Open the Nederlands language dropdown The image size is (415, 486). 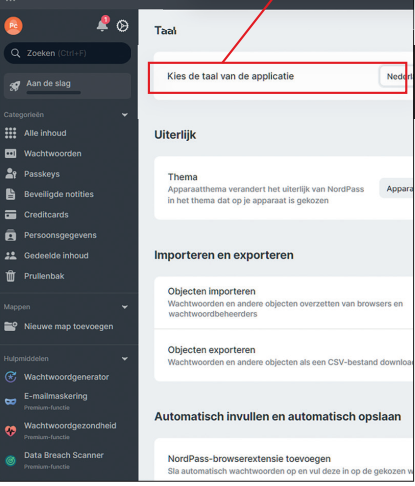pos(396,76)
